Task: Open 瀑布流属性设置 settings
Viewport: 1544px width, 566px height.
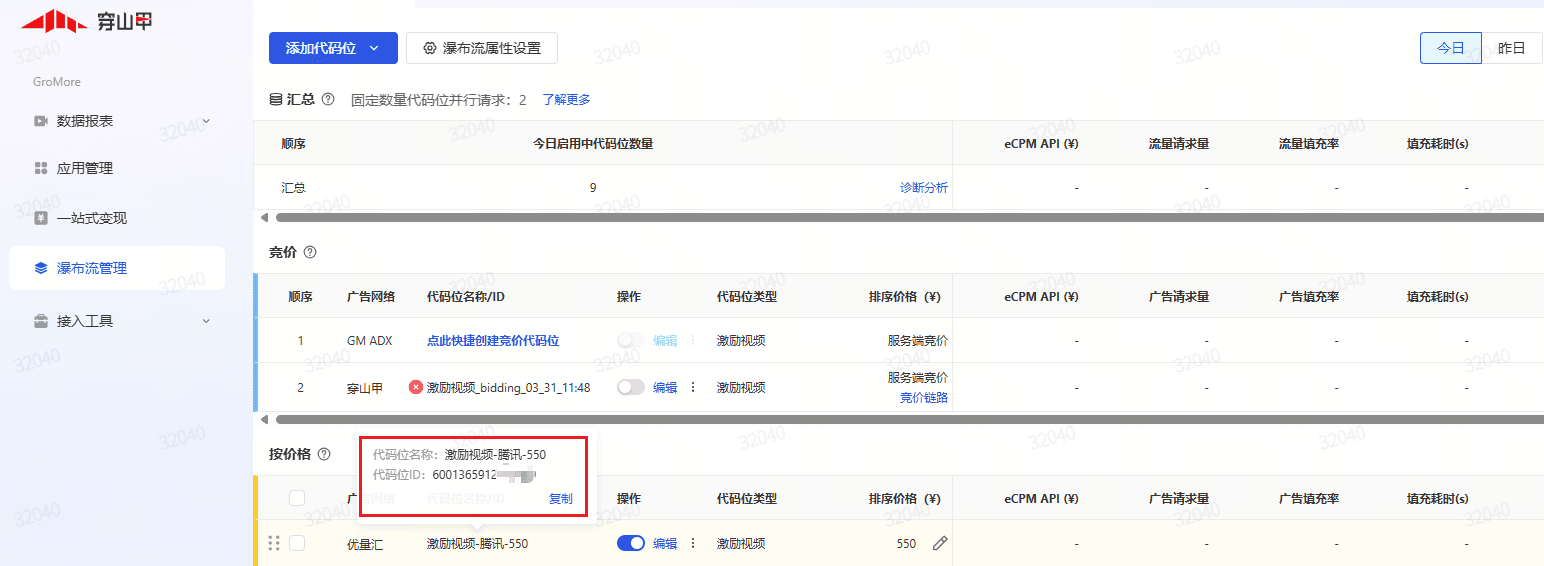Action: point(482,48)
